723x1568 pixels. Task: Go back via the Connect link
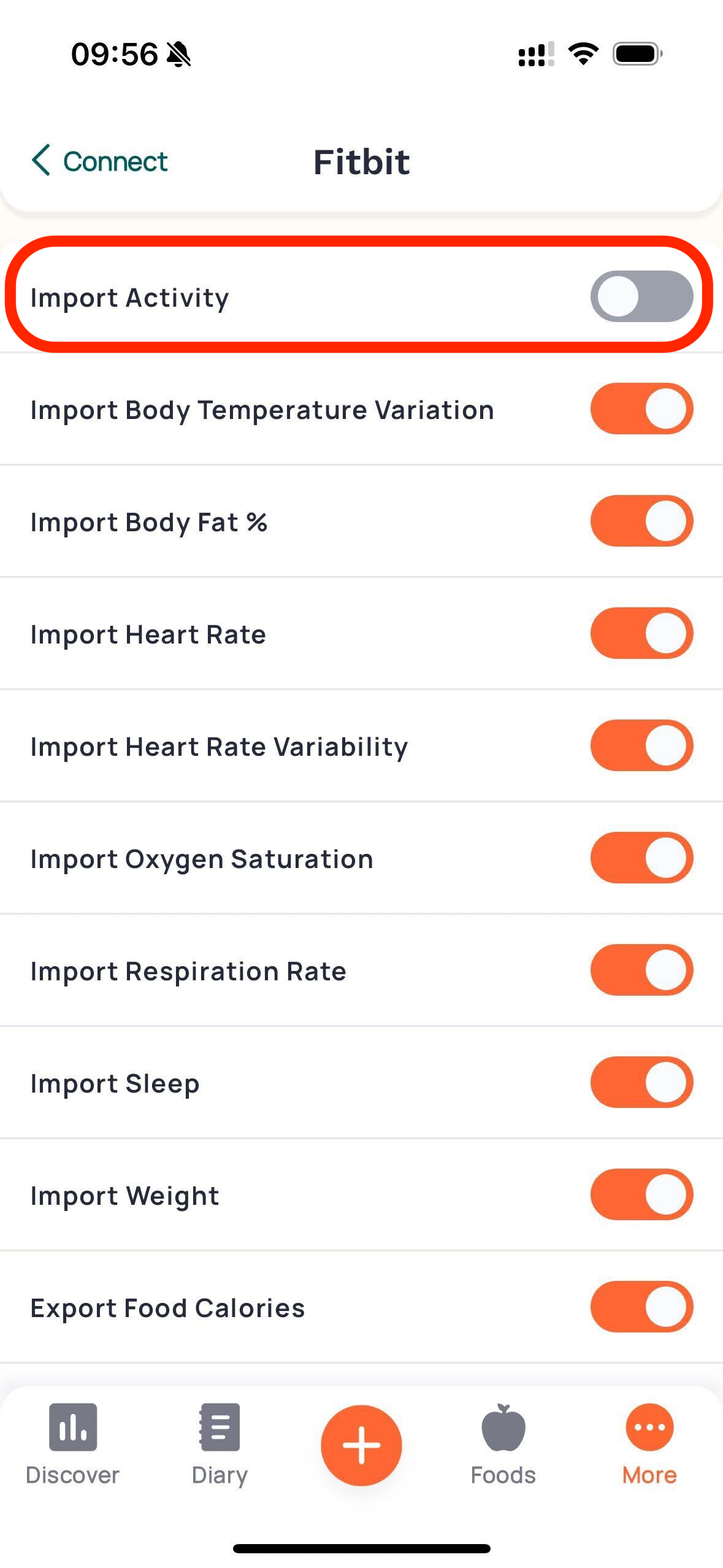(x=115, y=161)
